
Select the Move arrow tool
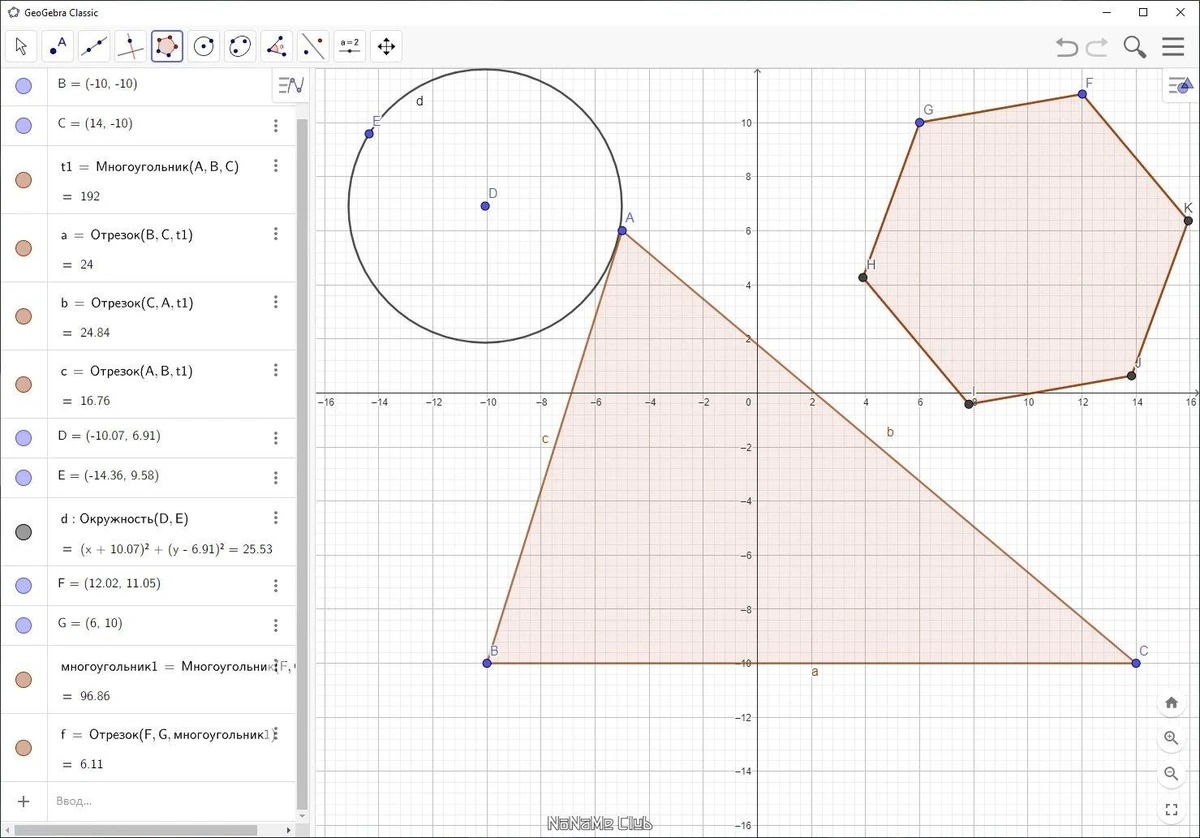22,46
